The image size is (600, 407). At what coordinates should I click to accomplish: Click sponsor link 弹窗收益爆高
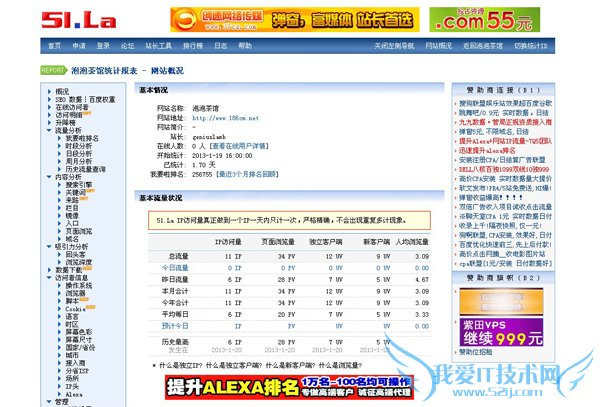click(x=491, y=198)
